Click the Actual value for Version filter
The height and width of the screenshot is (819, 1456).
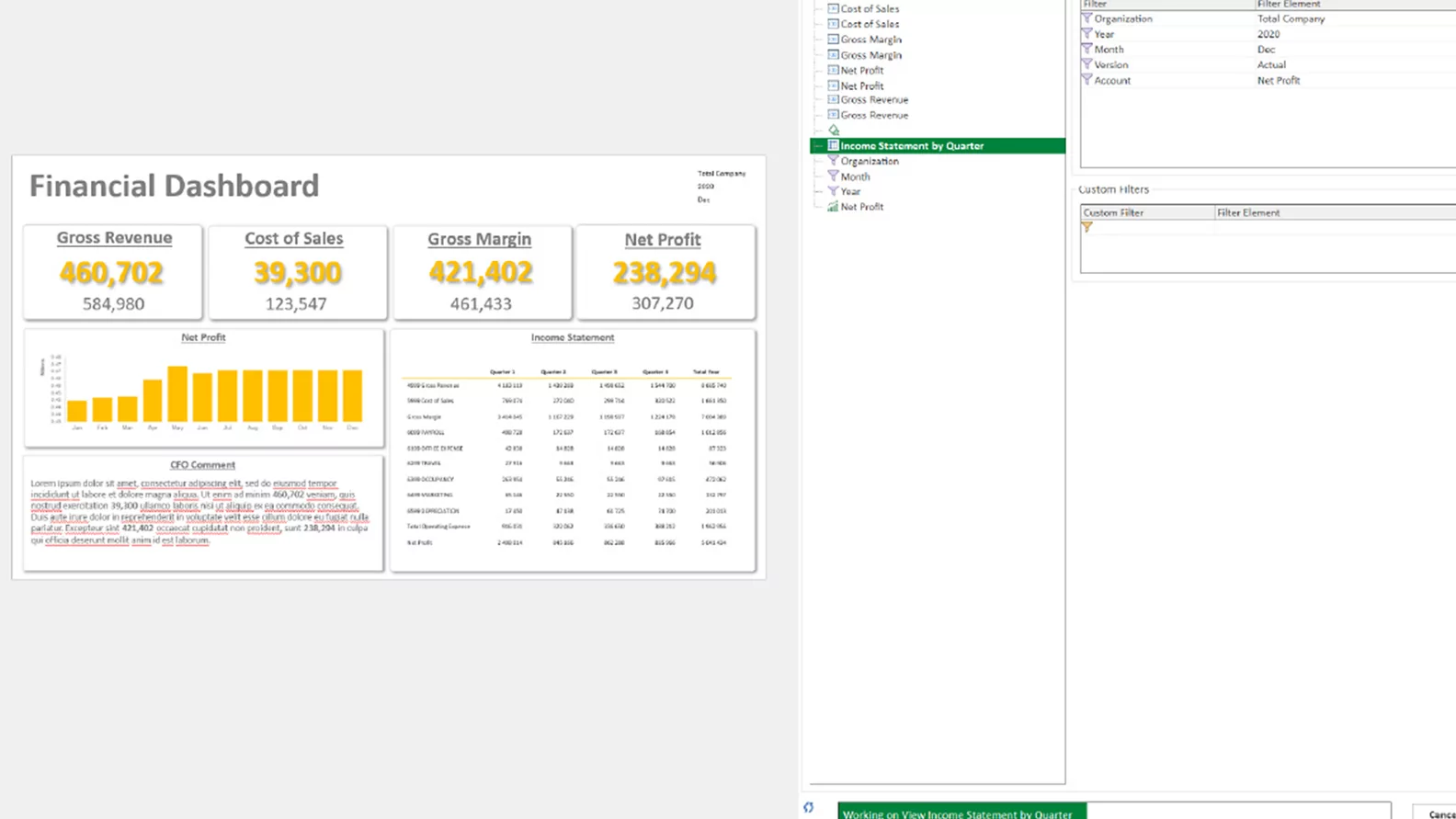tap(1271, 64)
